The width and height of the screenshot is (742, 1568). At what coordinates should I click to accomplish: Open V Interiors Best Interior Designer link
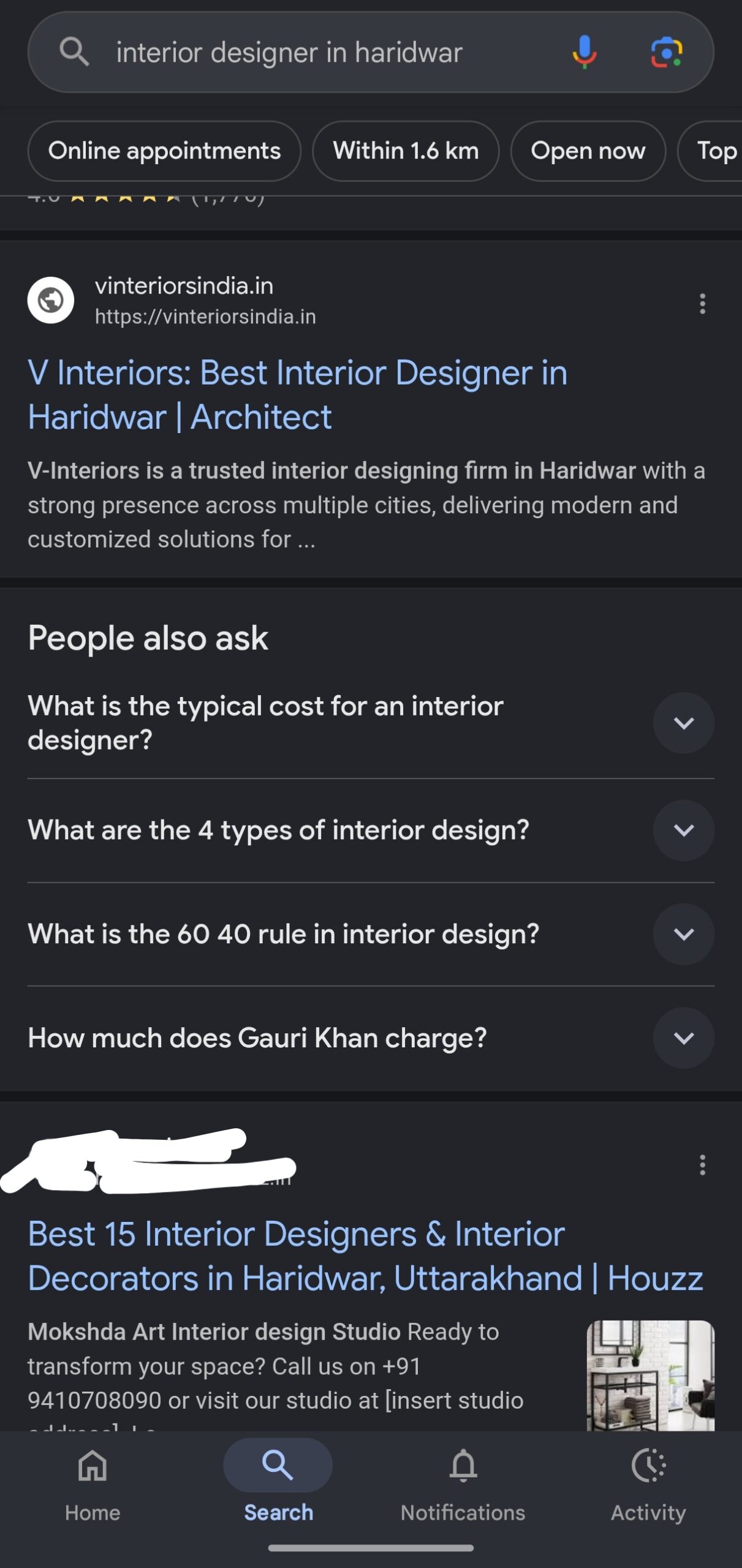tap(298, 395)
